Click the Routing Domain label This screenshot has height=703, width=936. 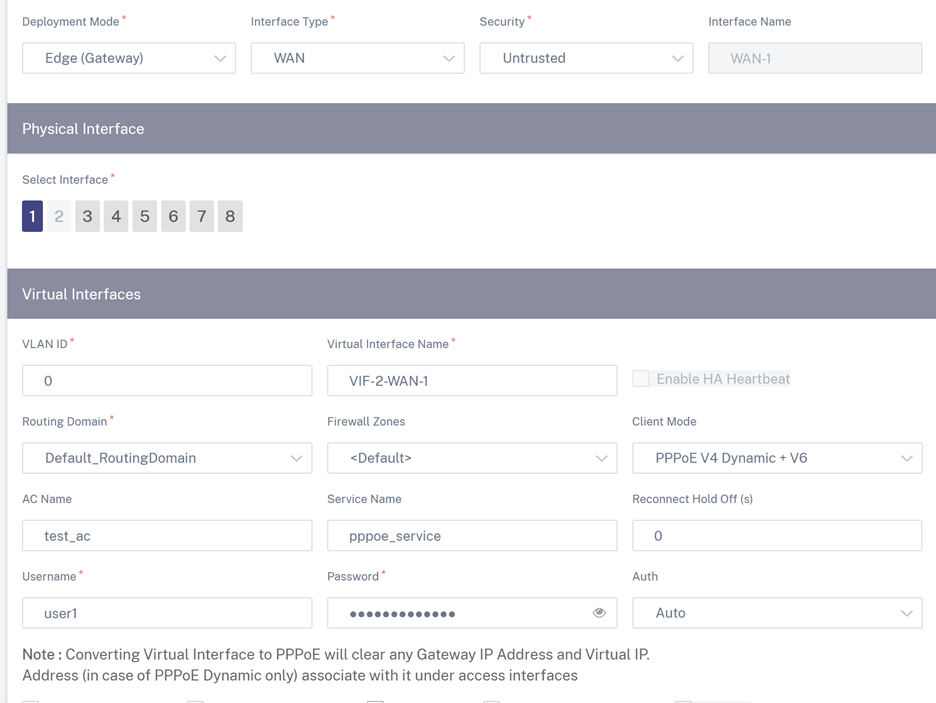click(x=64, y=421)
